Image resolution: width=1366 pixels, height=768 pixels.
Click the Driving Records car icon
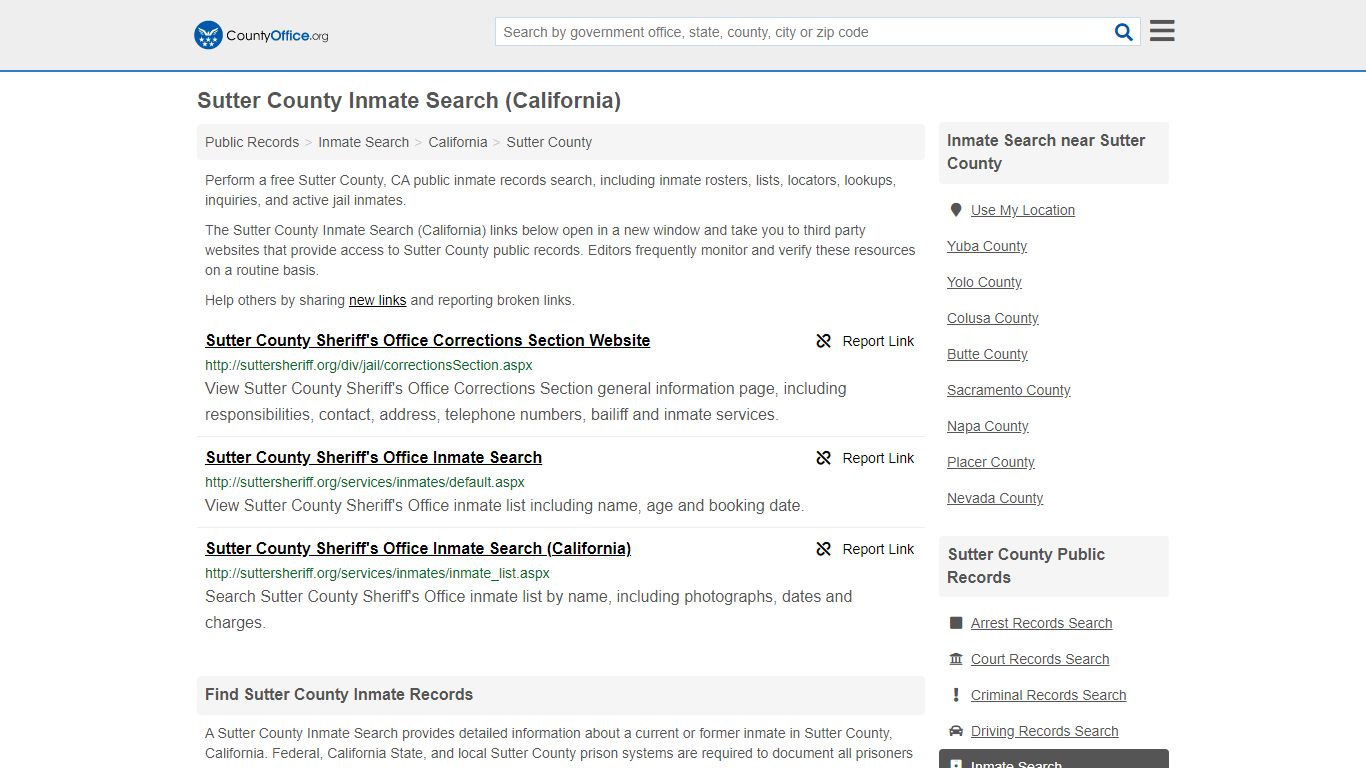coord(956,731)
